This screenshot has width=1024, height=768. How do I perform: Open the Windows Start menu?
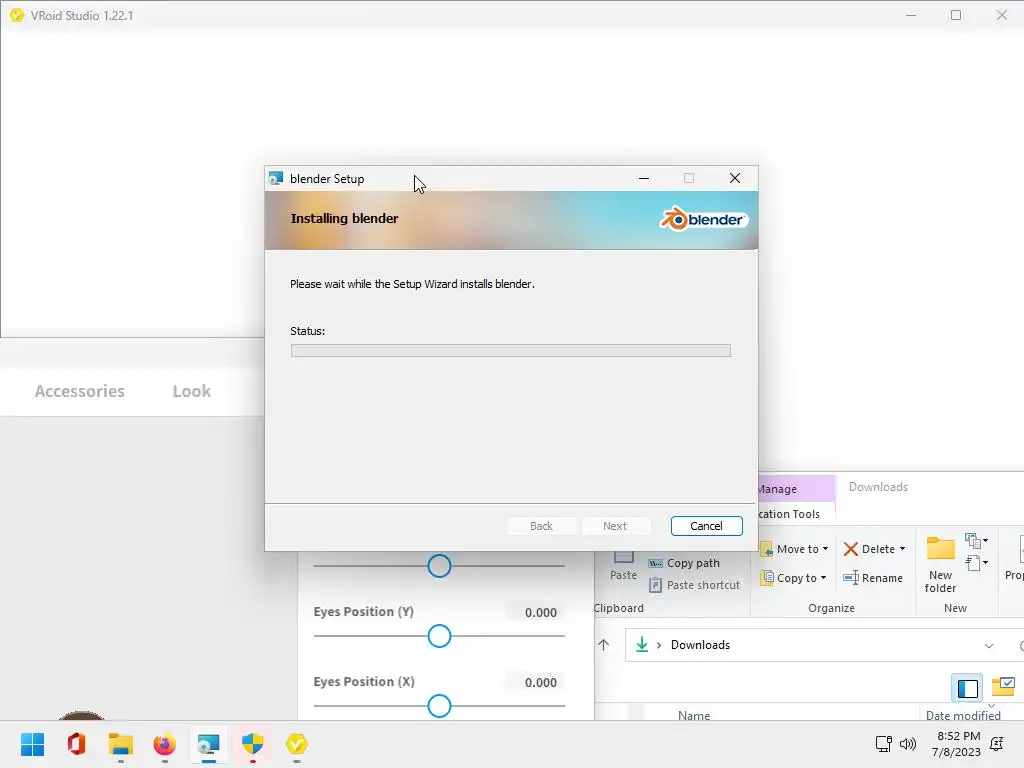[33, 744]
